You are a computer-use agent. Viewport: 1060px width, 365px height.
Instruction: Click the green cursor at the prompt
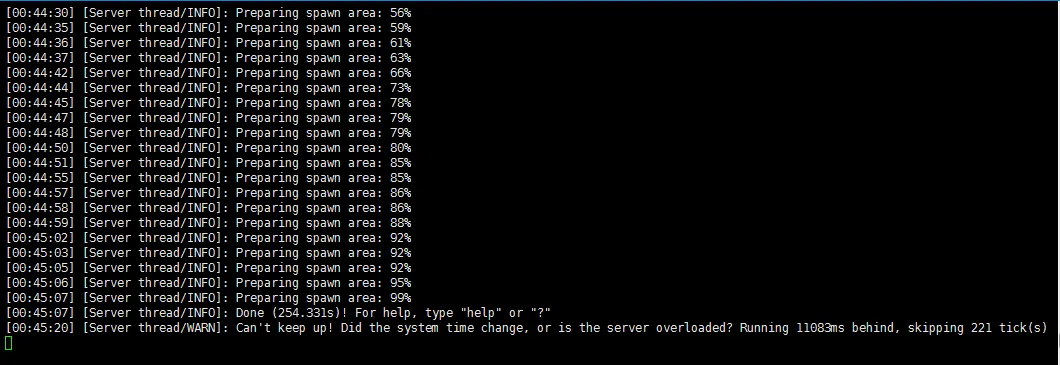click(x=8, y=343)
